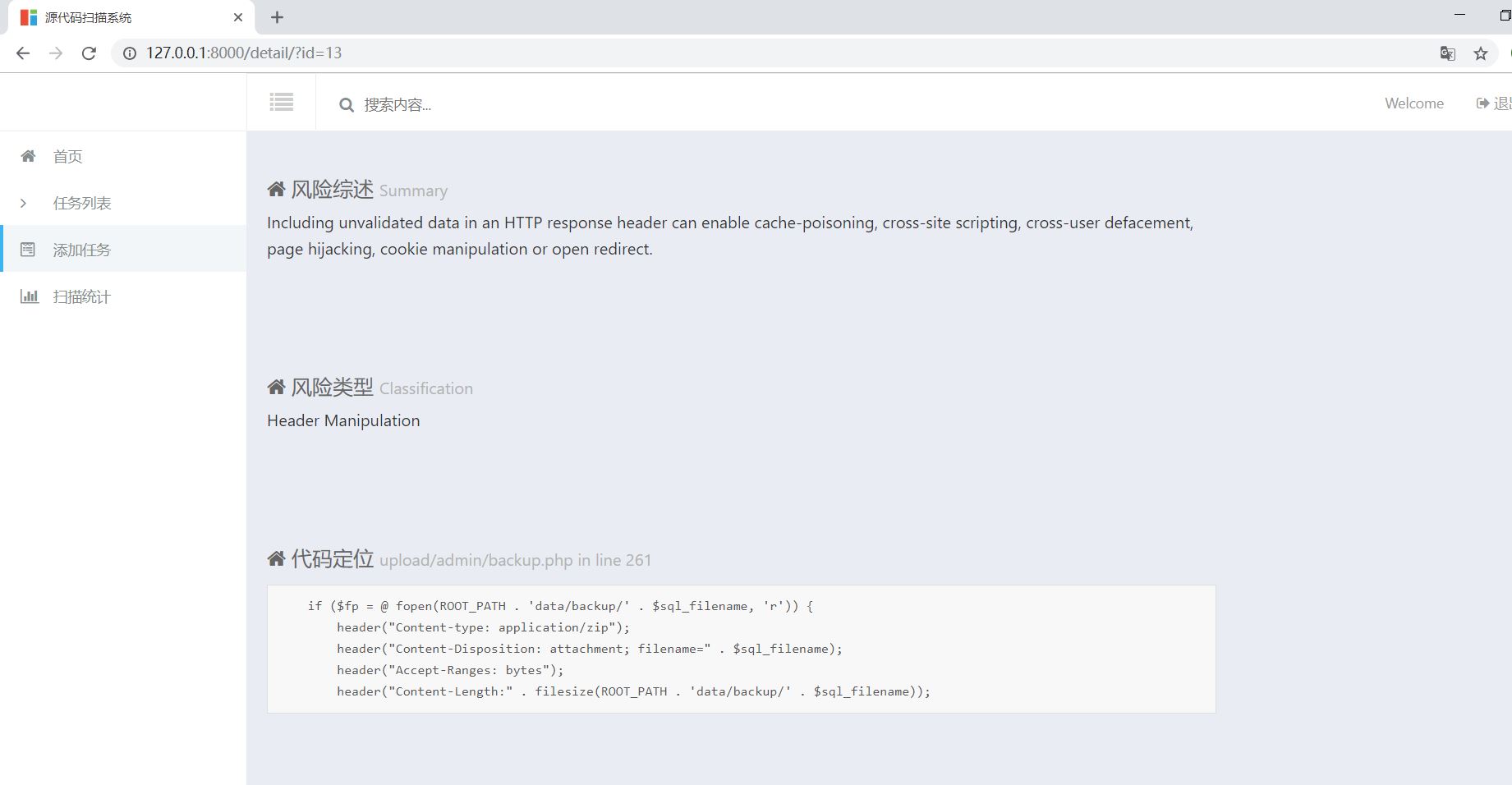Open a new tab with plus button
Viewport: 1512px width, 785px height.
tap(277, 17)
